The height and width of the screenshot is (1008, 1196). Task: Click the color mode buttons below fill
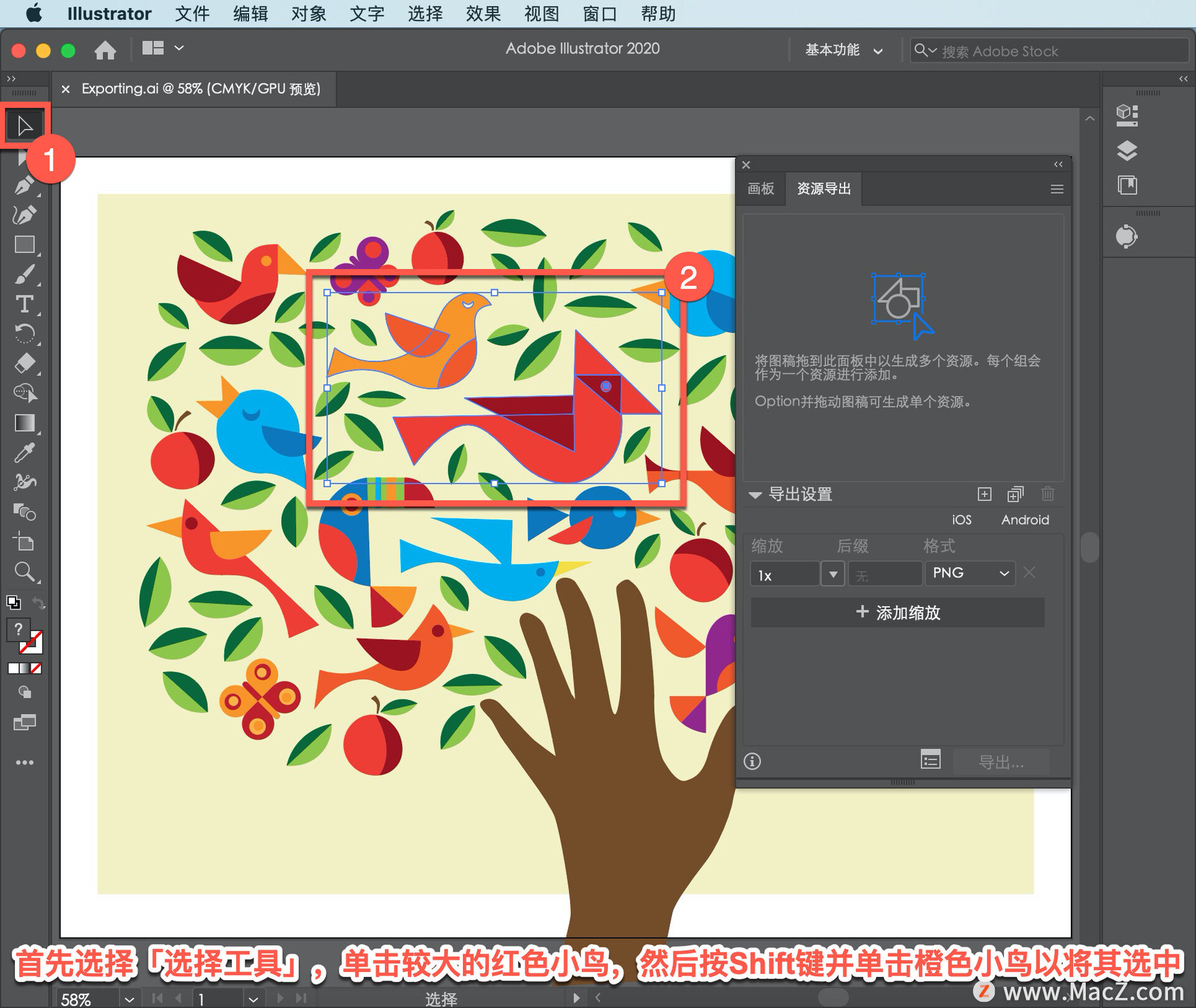[x=25, y=668]
